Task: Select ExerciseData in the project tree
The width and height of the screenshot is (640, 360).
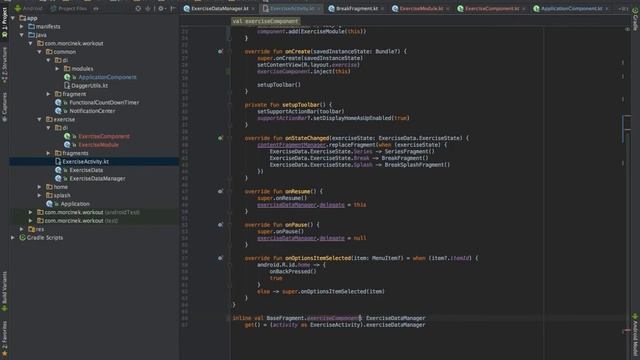Action: [x=86, y=170]
